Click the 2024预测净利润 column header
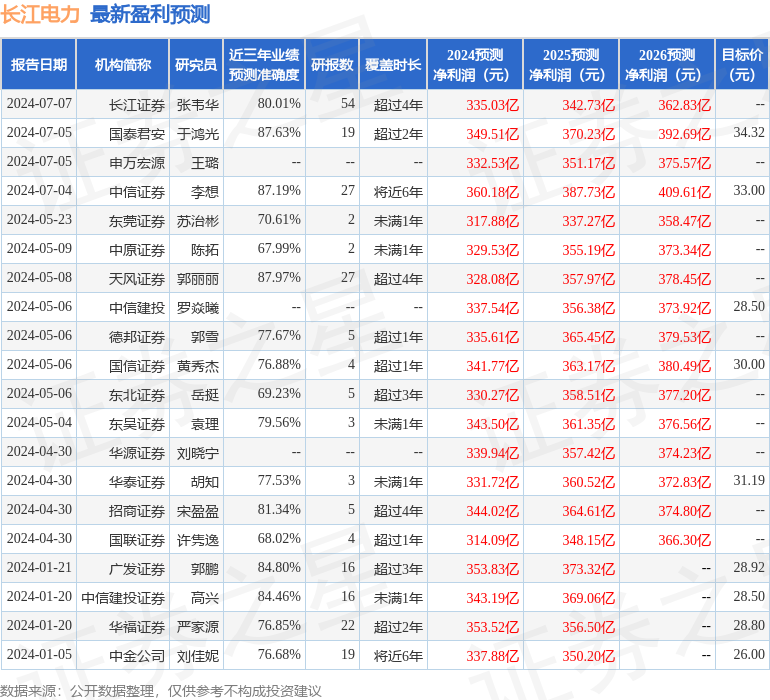 pyautogui.click(x=475, y=64)
